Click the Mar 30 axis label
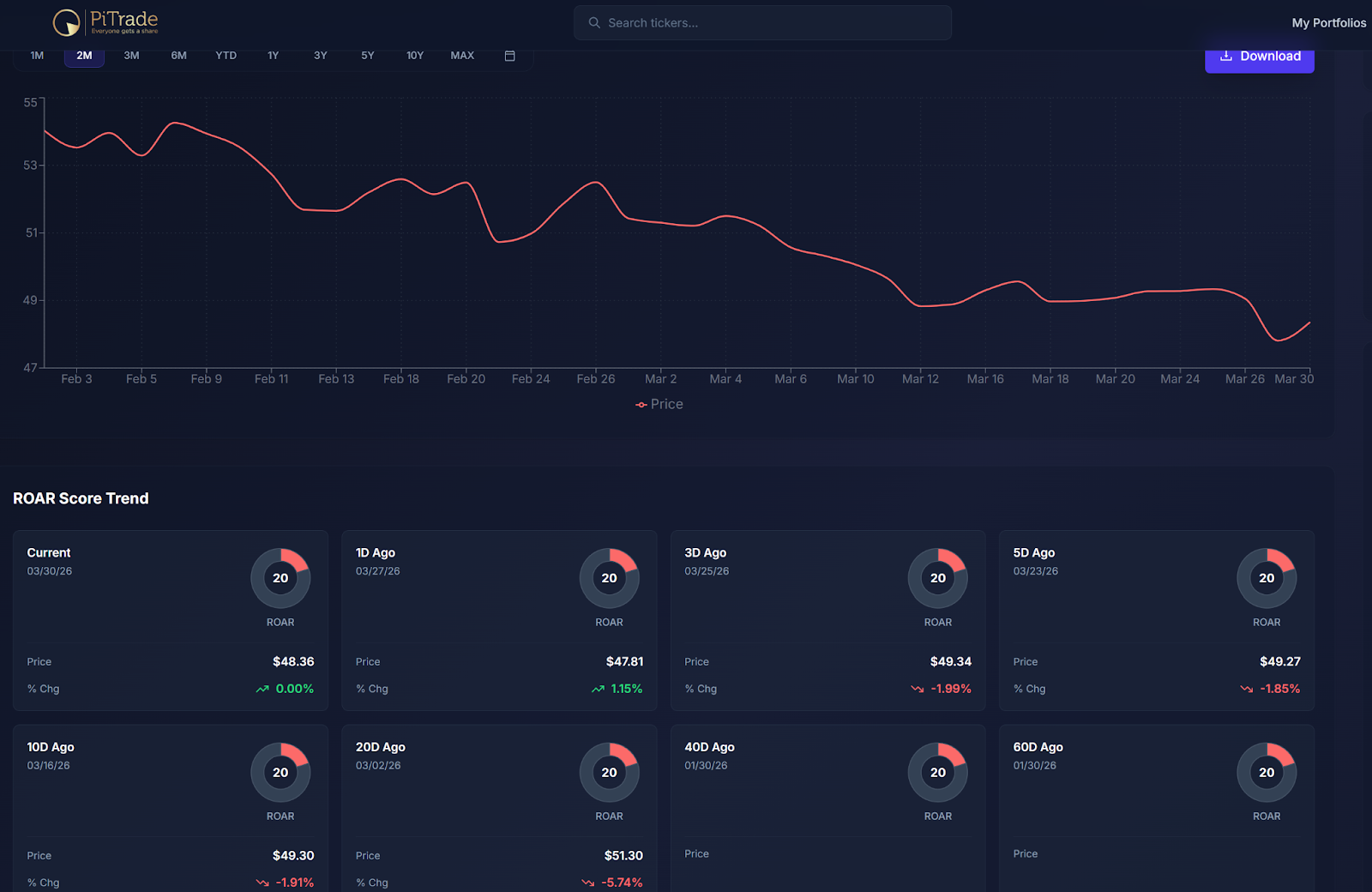The width and height of the screenshot is (1372, 892). coord(1294,379)
